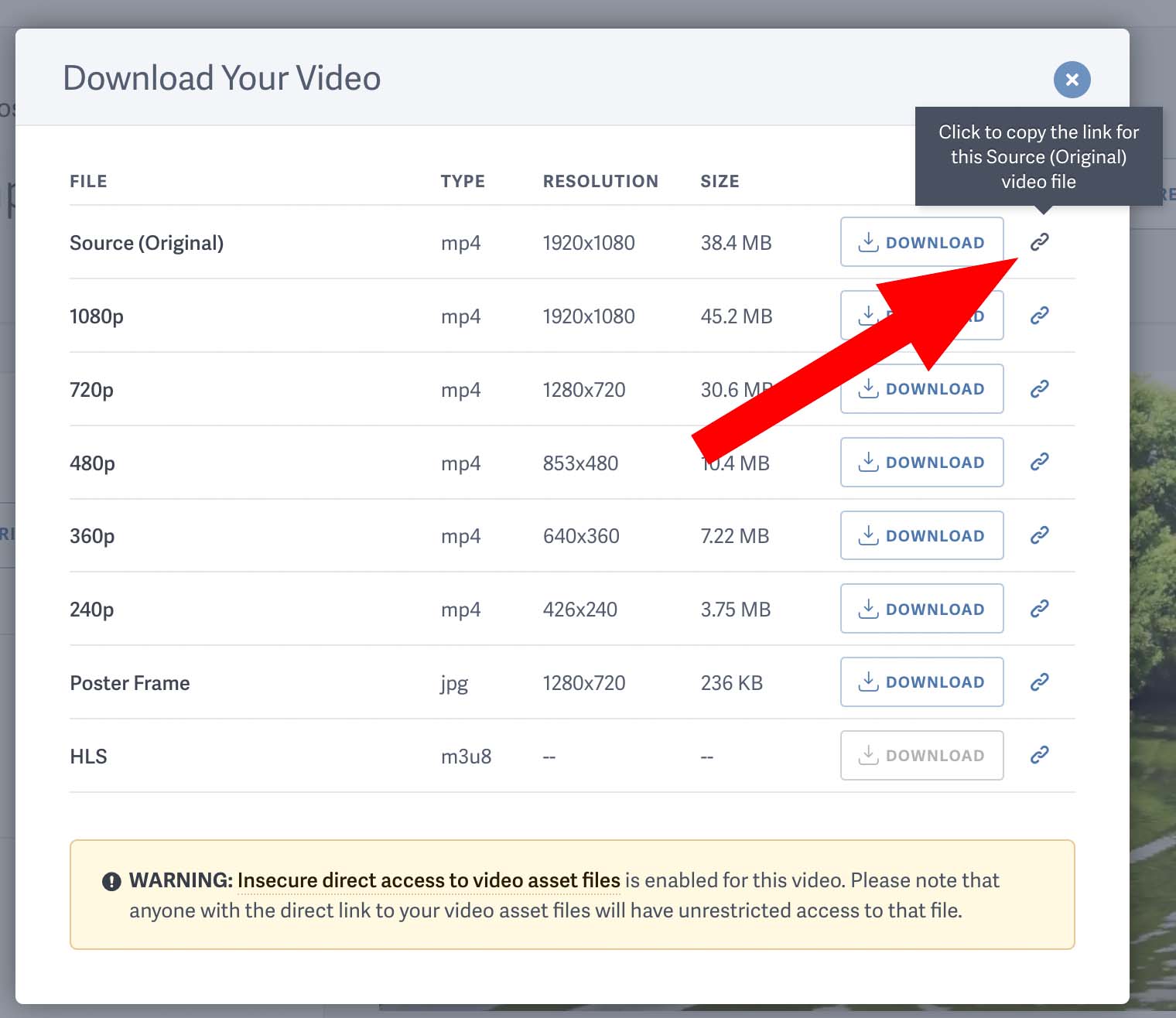
Task: Click the warning info icon in the yellow banner
Action: point(111,880)
